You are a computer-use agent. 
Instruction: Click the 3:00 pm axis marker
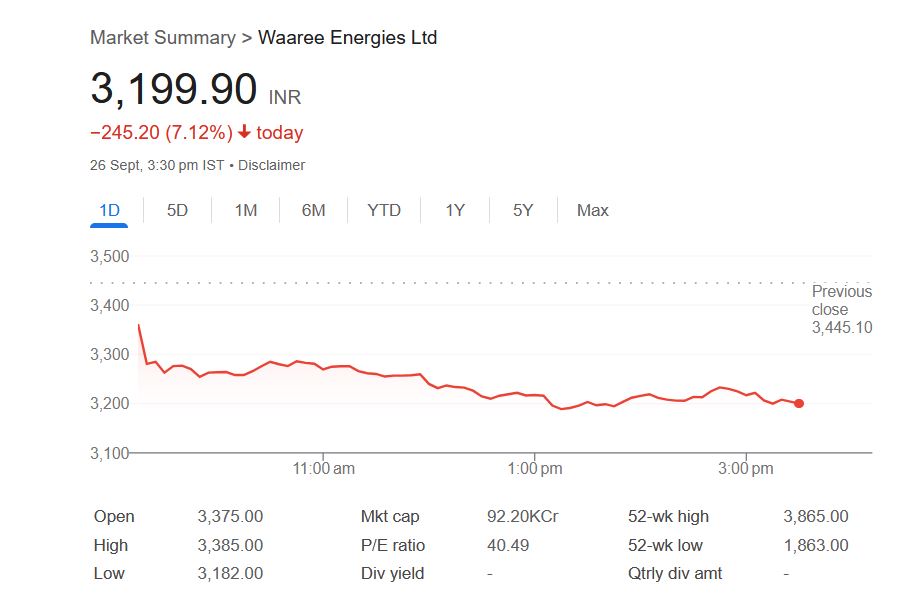[746, 468]
